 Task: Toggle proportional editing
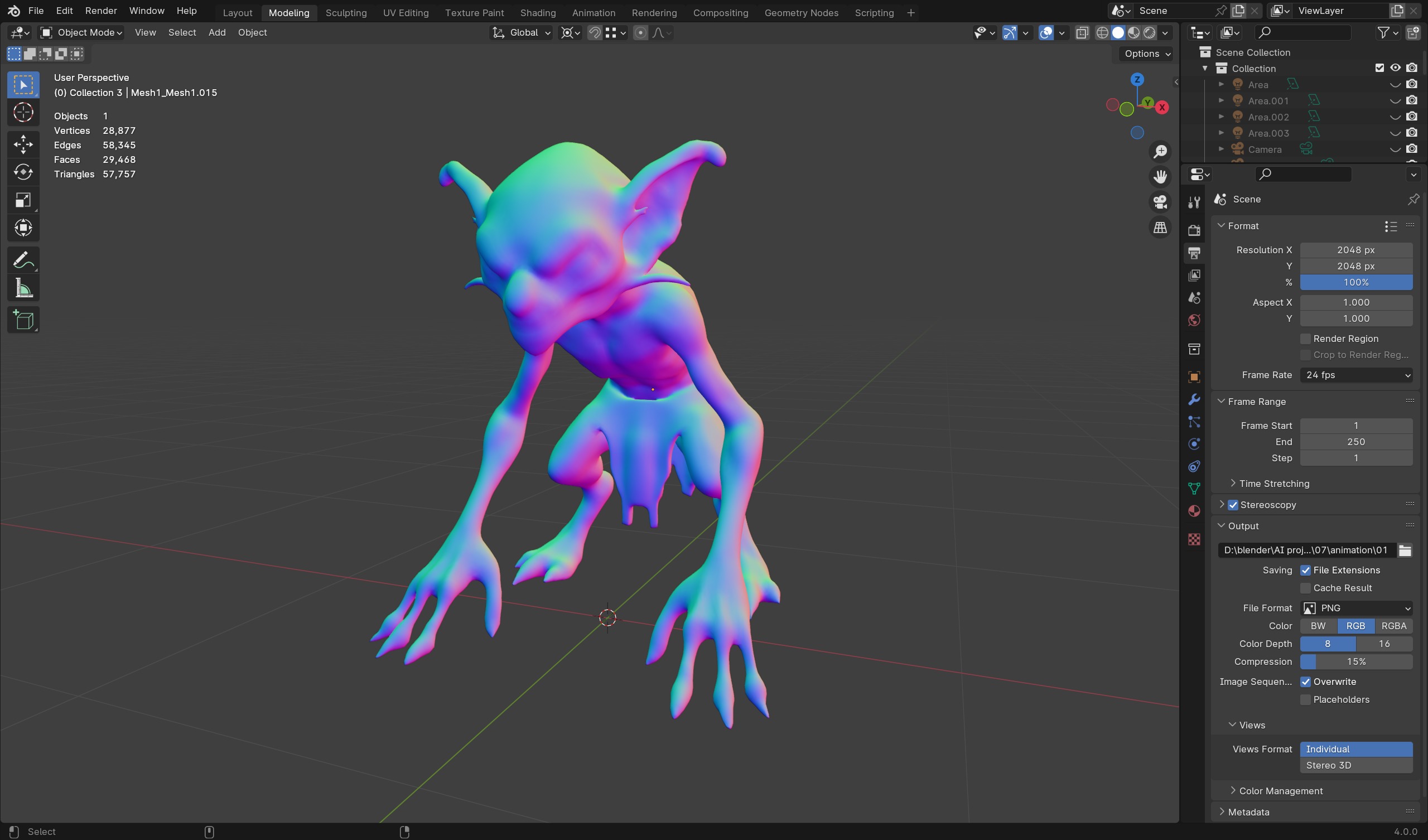(640, 32)
